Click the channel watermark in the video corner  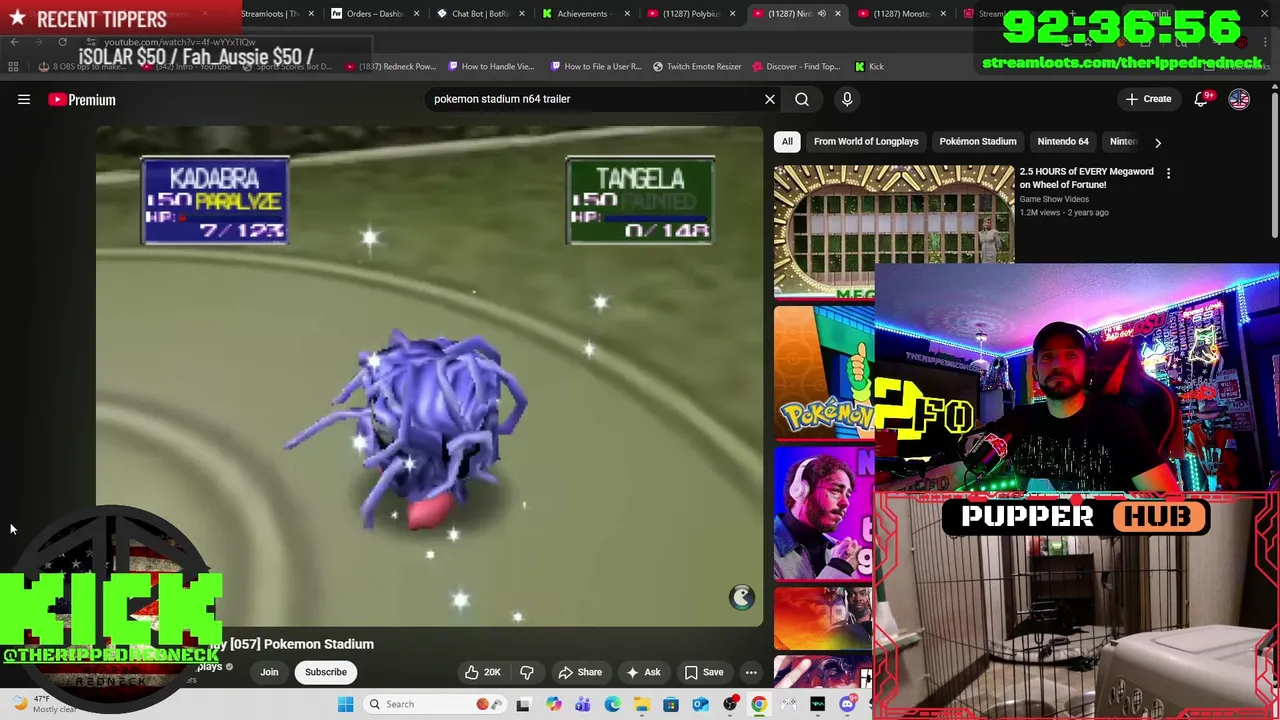742,597
